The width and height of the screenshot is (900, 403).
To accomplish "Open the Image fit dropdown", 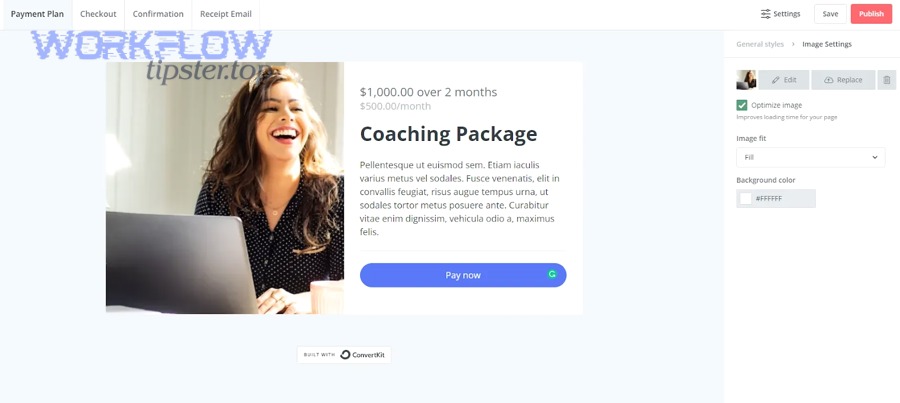I will tap(810, 157).
